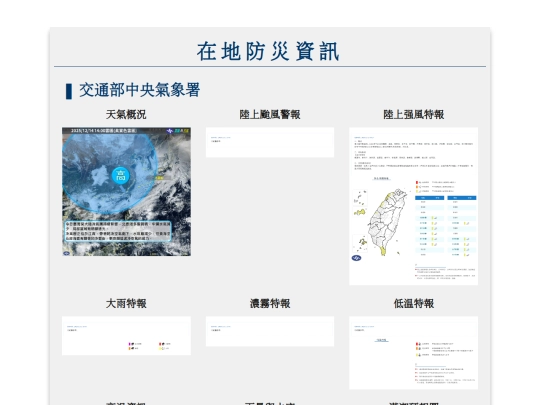Open the 大雨特報 preview panel

pyautogui.click(x=126, y=336)
